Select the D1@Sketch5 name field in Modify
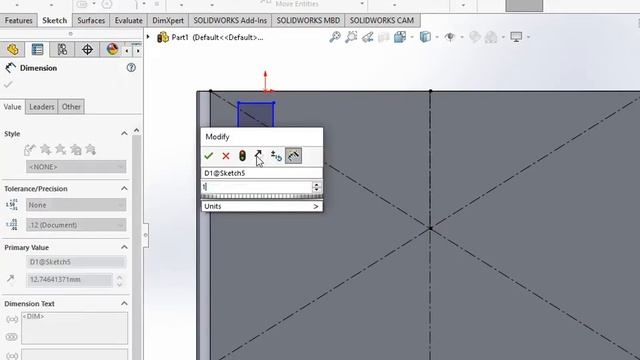 click(x=262, y=173)
